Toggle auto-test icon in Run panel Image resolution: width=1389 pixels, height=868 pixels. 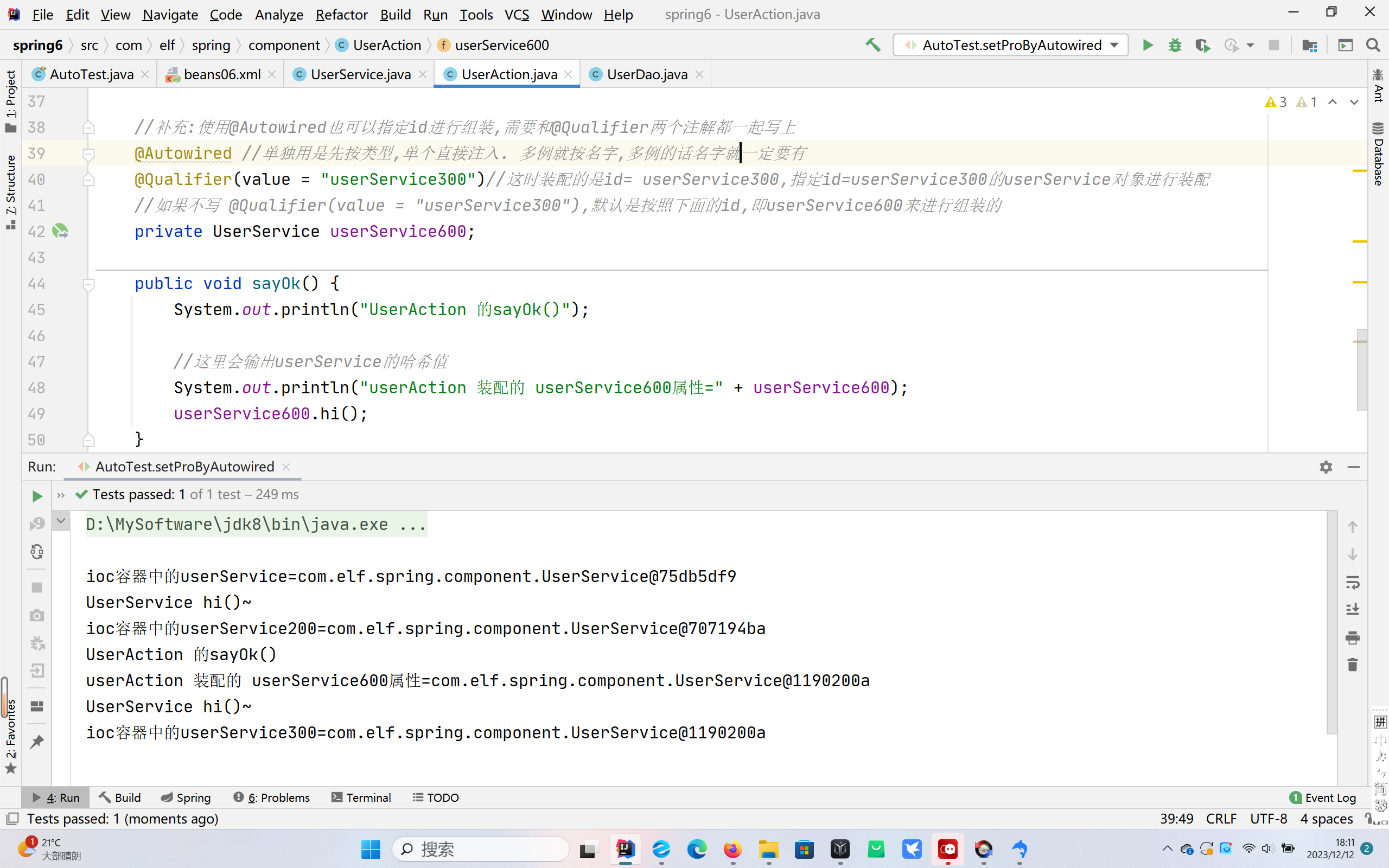tap(37, 552)
